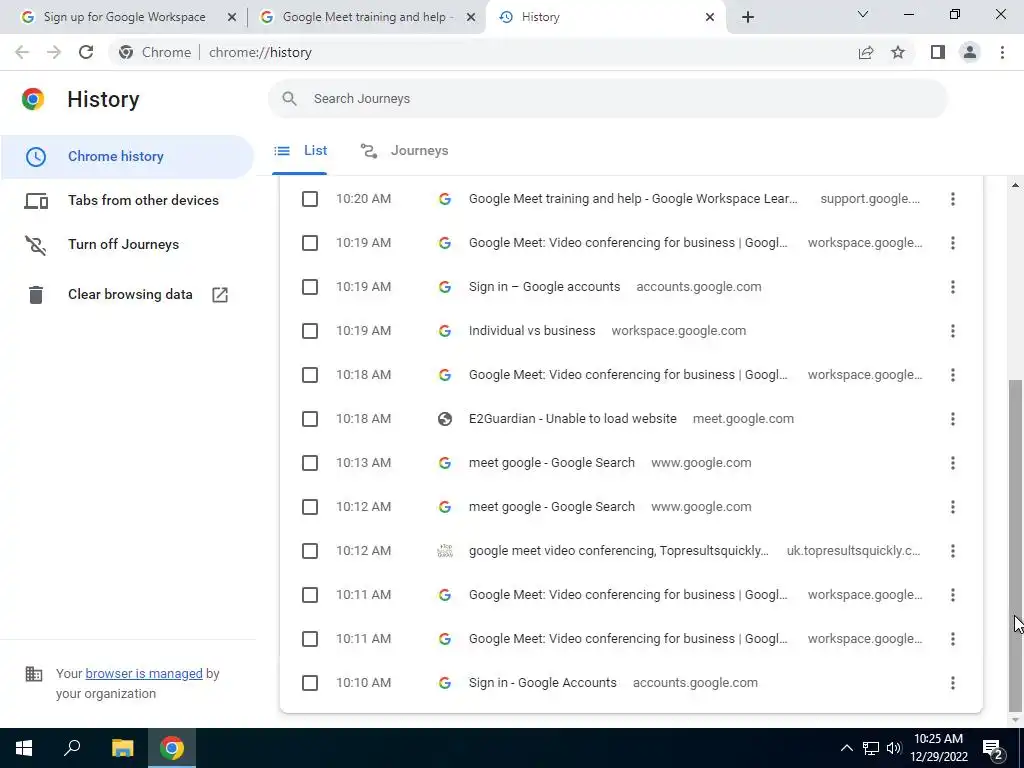Select the Topresultsquickly entry checkbox
1024x768 pixels.
[310, 551]
